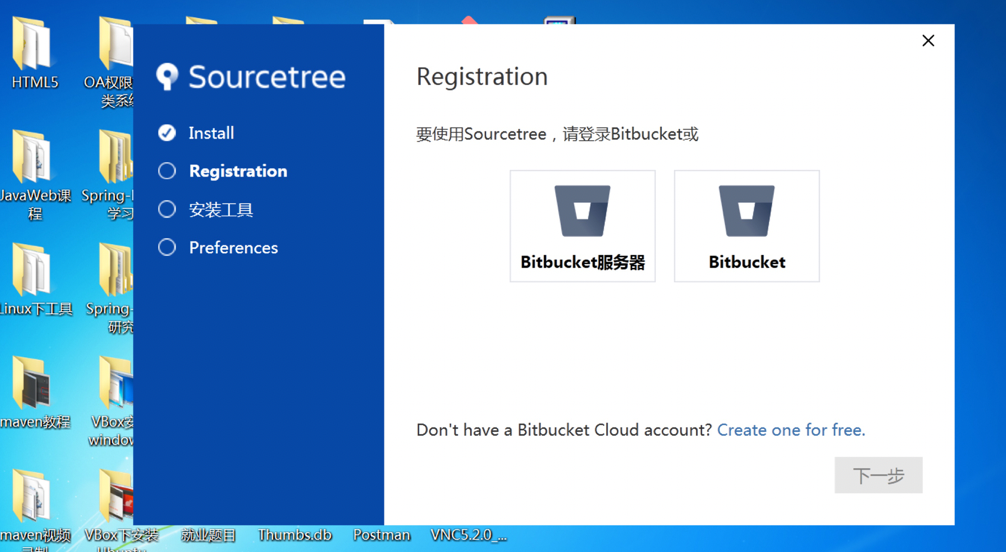The width and height of the screenshot is (1006, 552).
Task: Open the JavaWeb课程 desktop folder
Action: click(33, 175)
